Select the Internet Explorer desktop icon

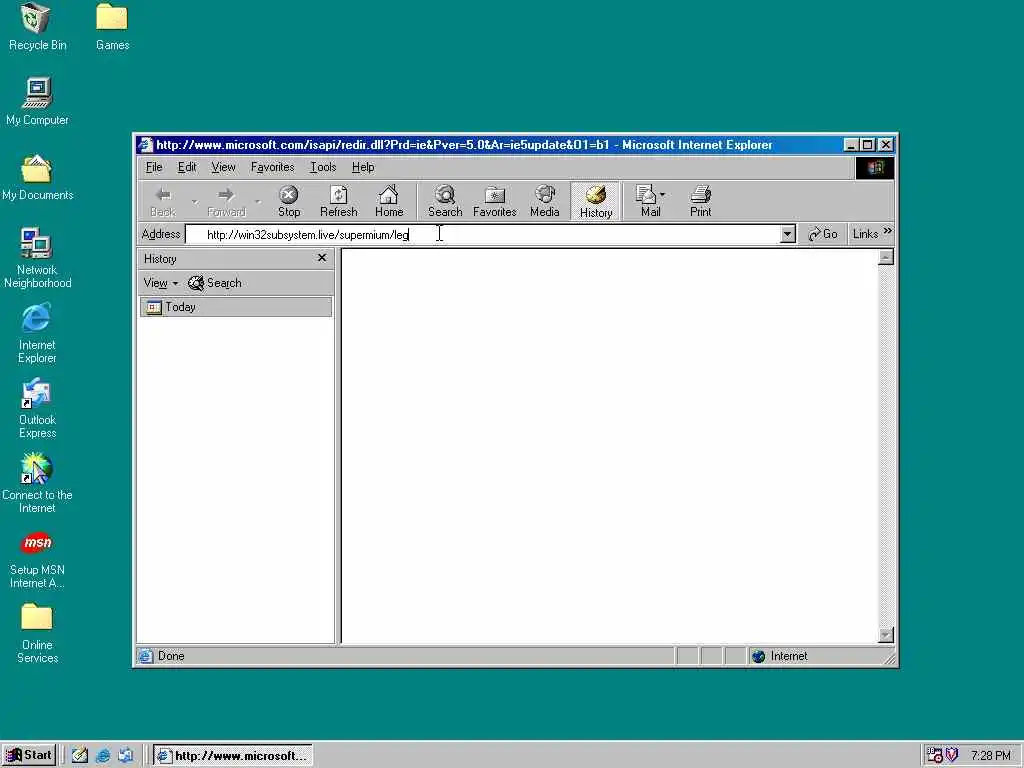click(x=37, y=333)
